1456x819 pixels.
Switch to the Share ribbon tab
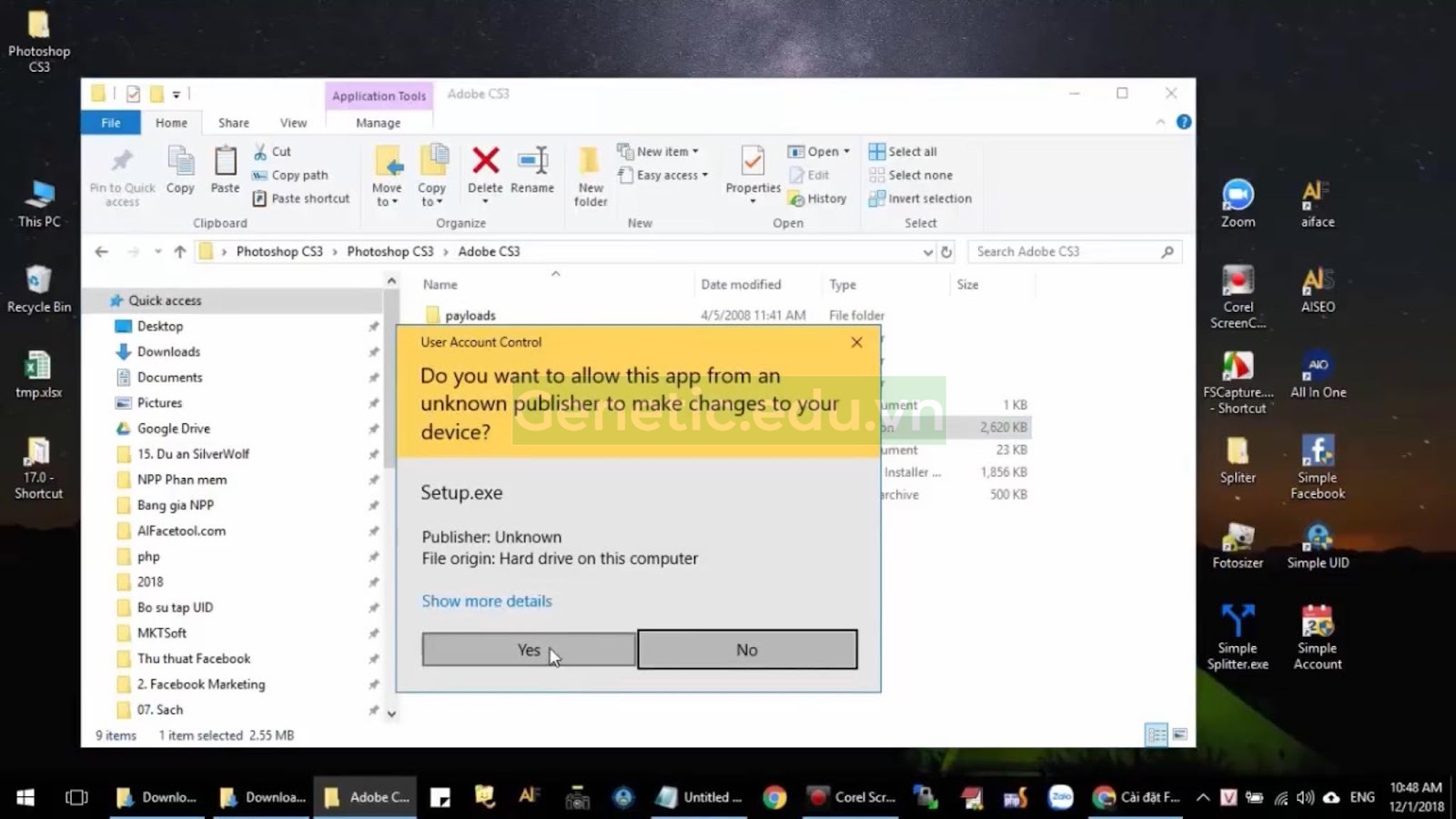[233, 122]
